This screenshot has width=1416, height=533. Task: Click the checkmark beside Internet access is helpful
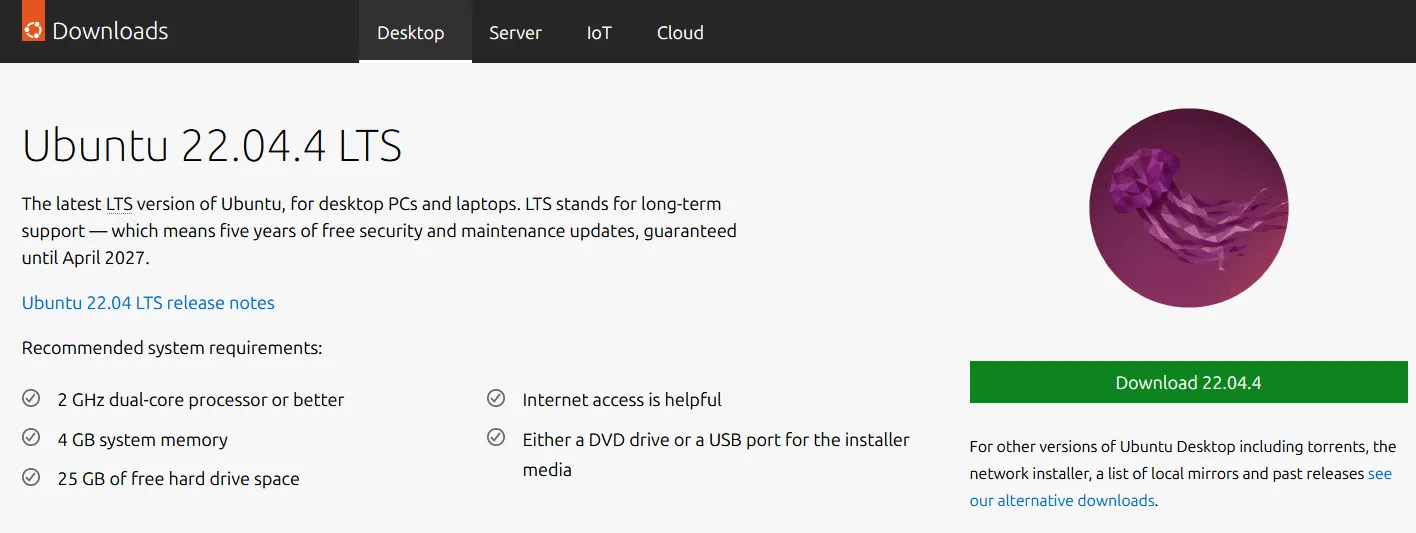(496, 399)
